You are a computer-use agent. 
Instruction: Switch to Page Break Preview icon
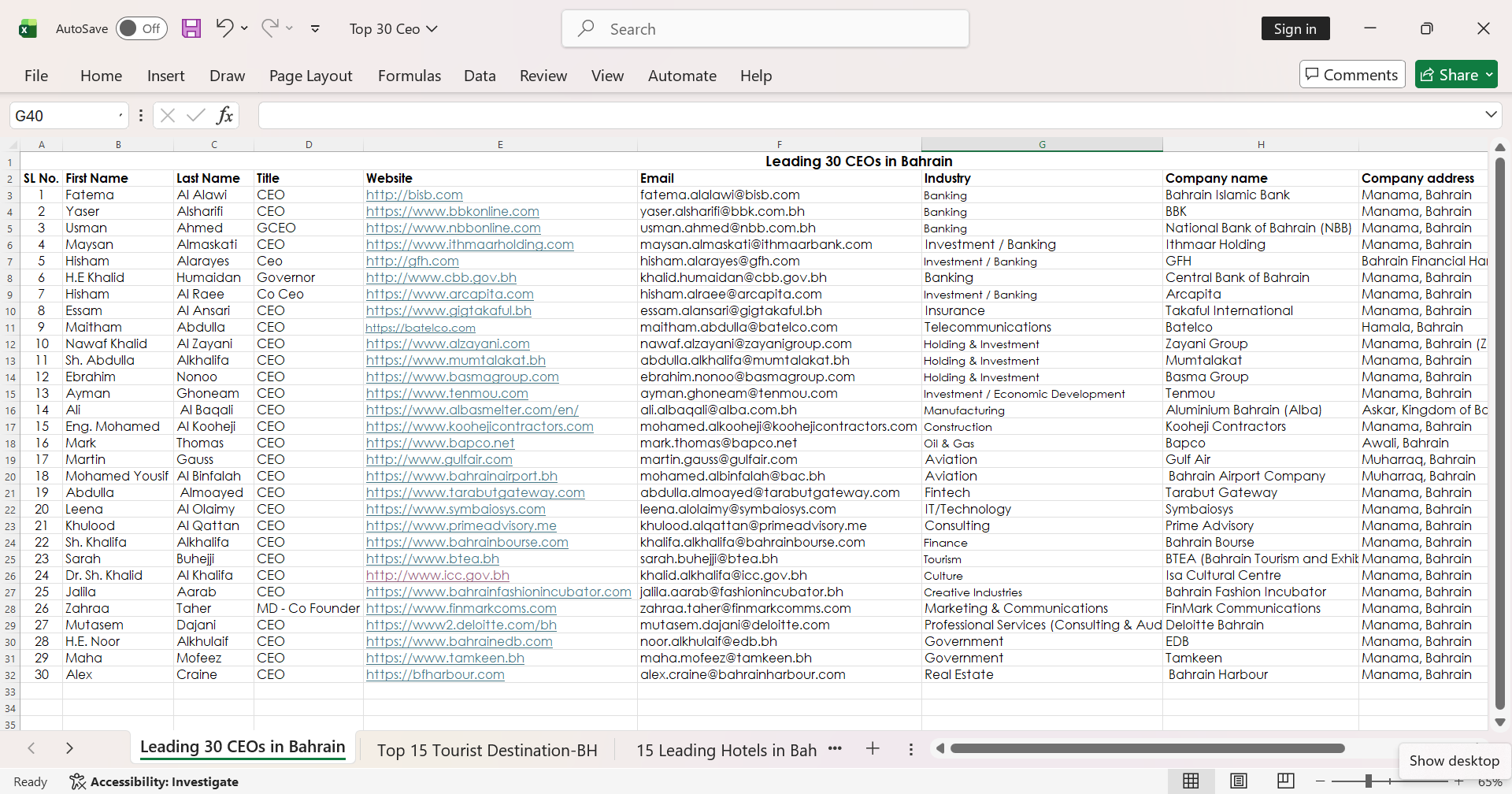[x=1286, y=781]
